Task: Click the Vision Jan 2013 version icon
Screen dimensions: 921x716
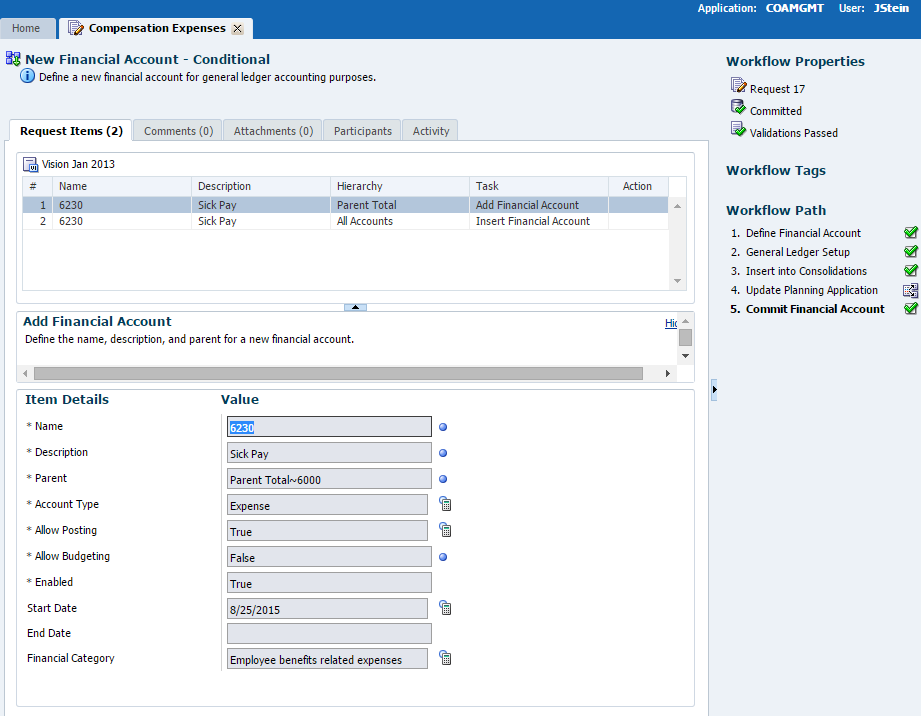Action: pyautogui.click(x=31, y=164)
